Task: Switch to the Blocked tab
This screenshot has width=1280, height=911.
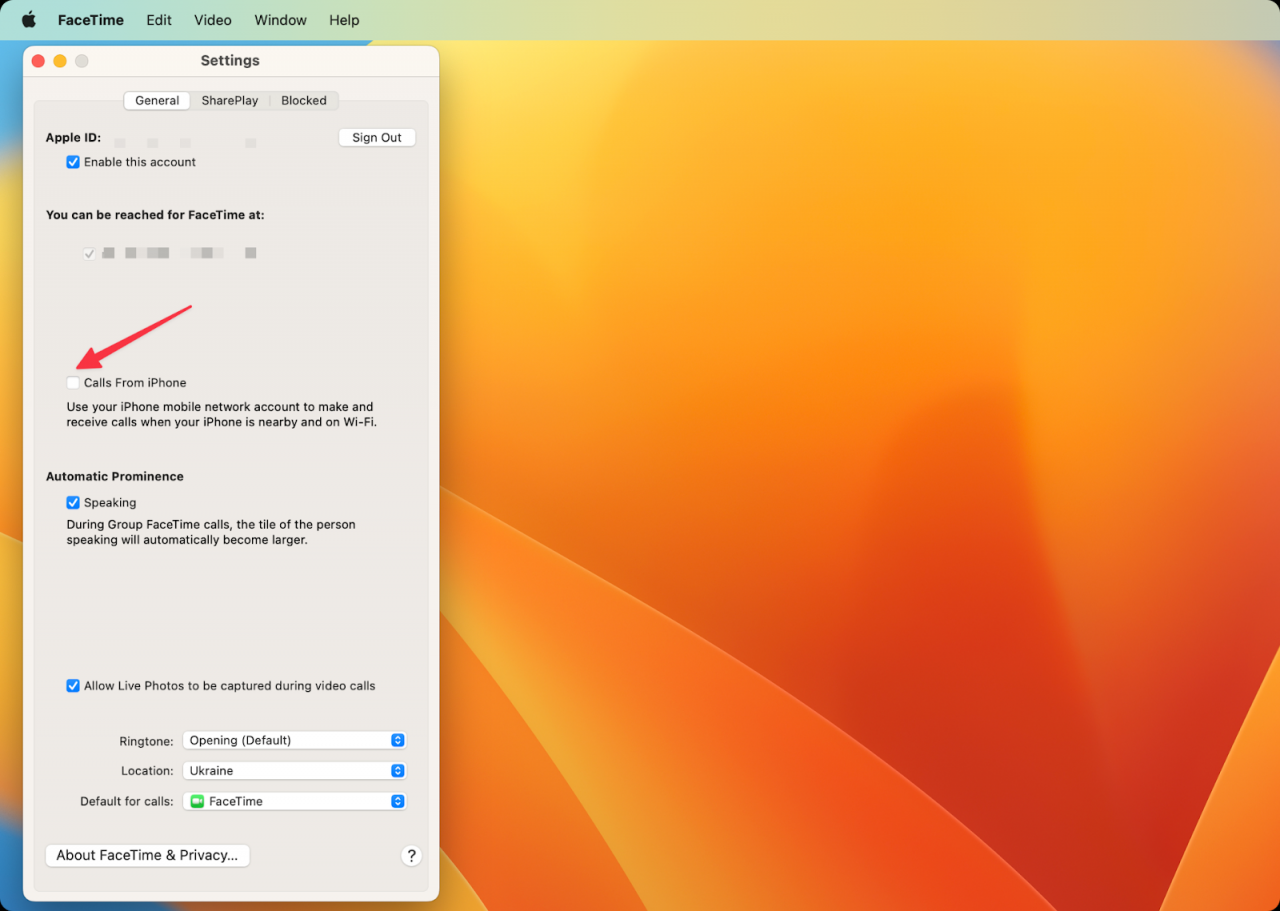Action: [x=304, y=101]
